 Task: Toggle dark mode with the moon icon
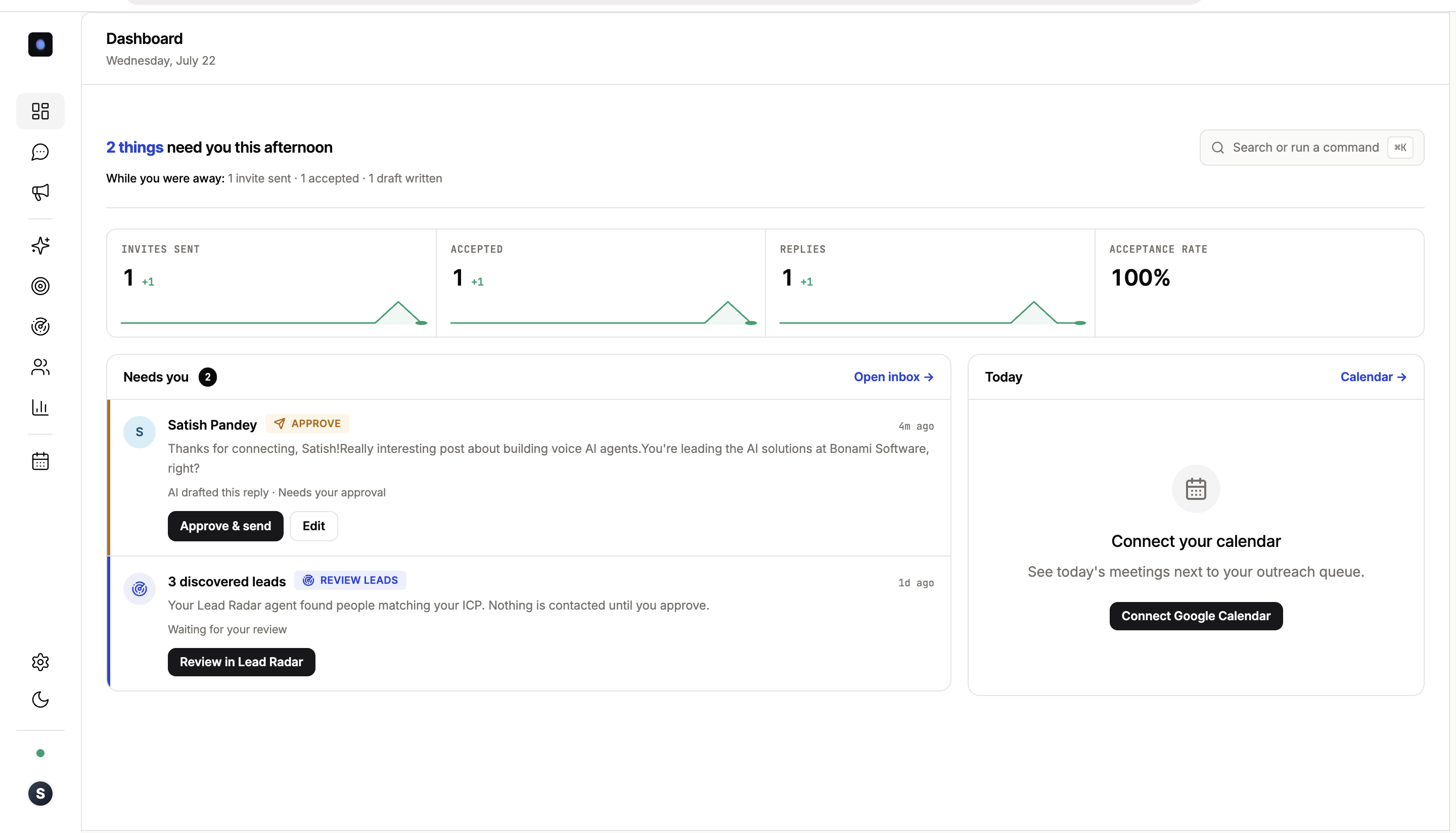[x=40, y=700]
